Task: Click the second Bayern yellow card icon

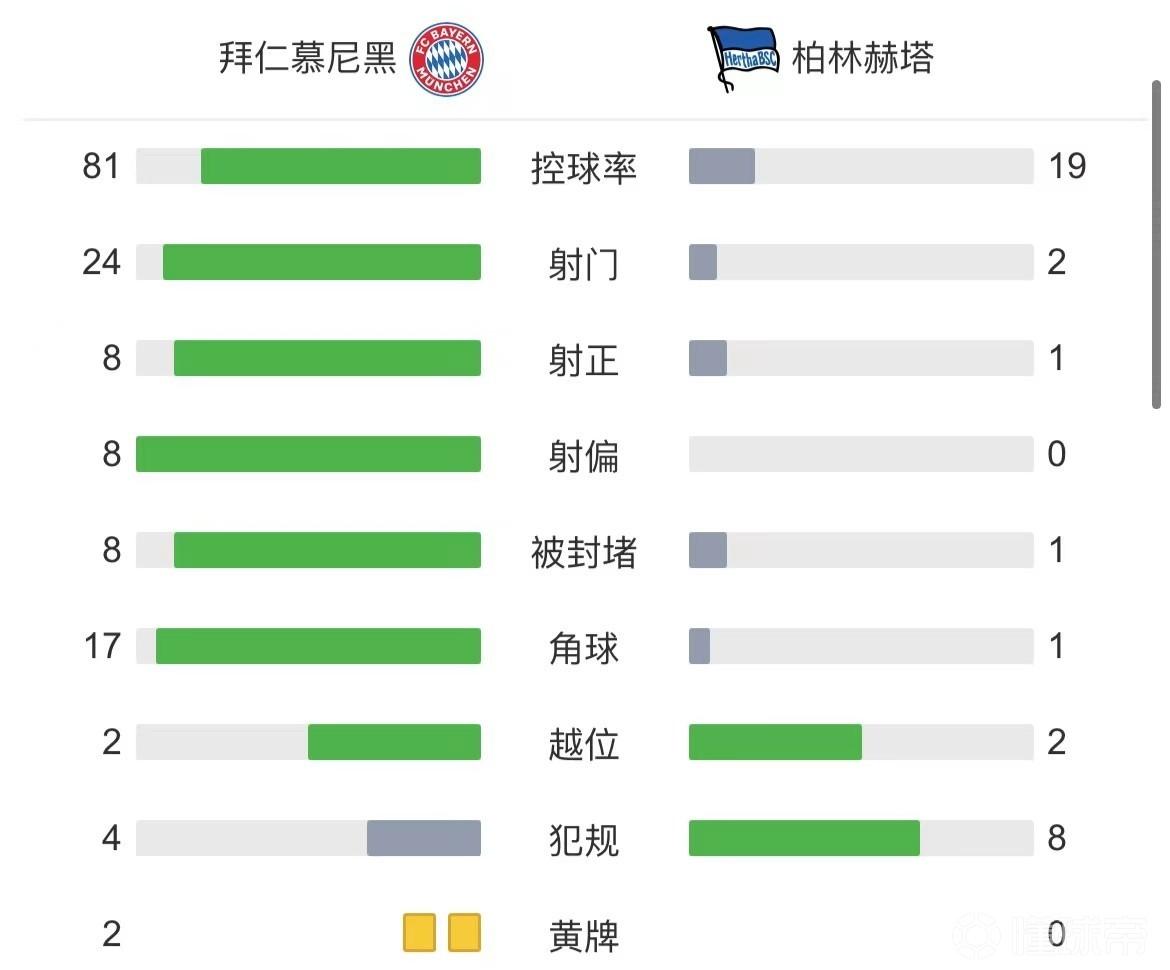Action: click(x=464, y=933)
